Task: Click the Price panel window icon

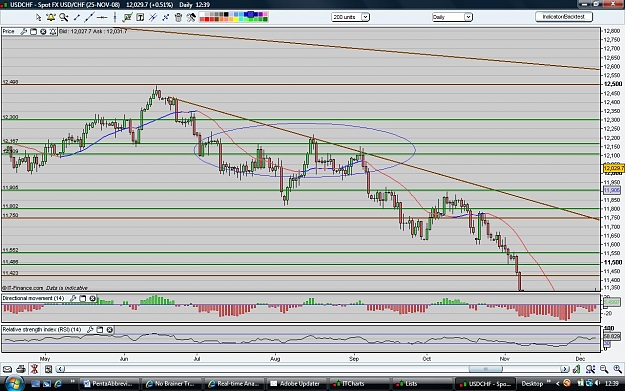Action: [x=33, y=31]
